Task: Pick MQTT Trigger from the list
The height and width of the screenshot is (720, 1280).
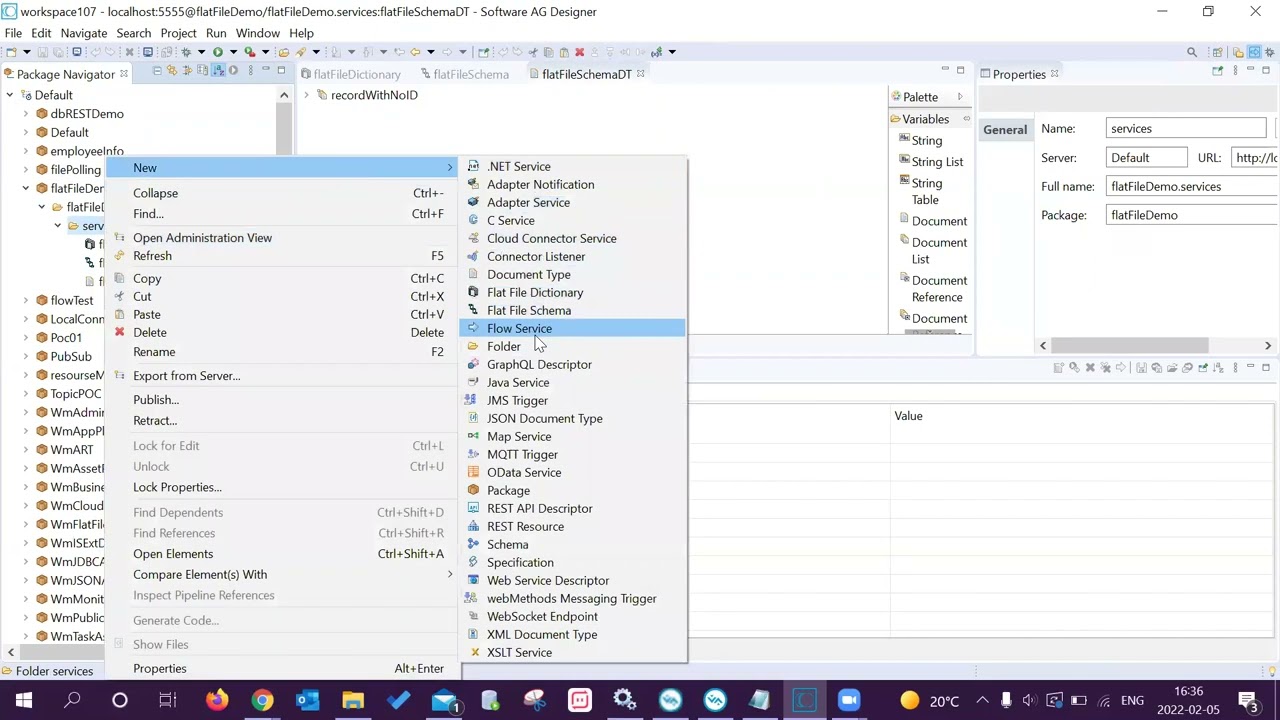Action: point(573,454)
